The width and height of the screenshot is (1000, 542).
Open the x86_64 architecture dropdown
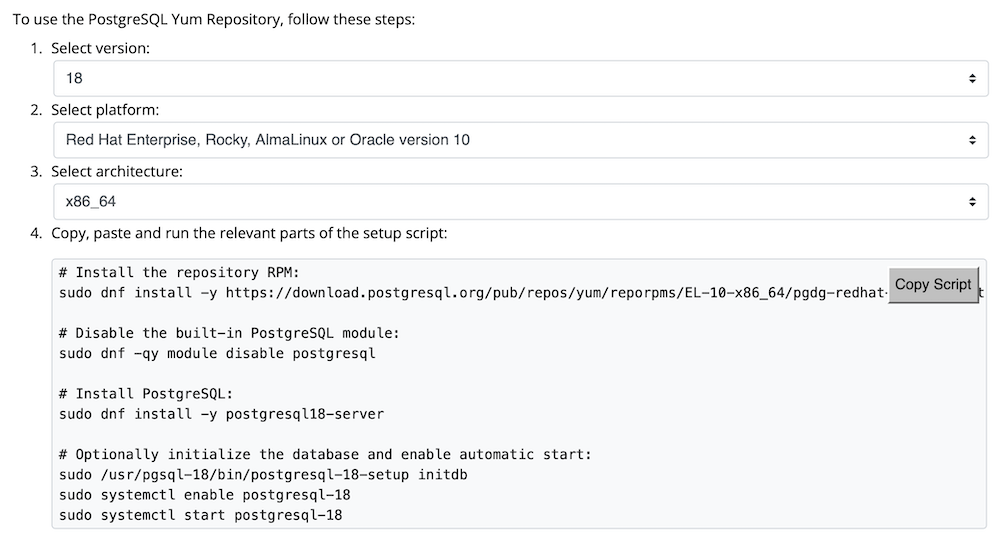tap(500, 202)
